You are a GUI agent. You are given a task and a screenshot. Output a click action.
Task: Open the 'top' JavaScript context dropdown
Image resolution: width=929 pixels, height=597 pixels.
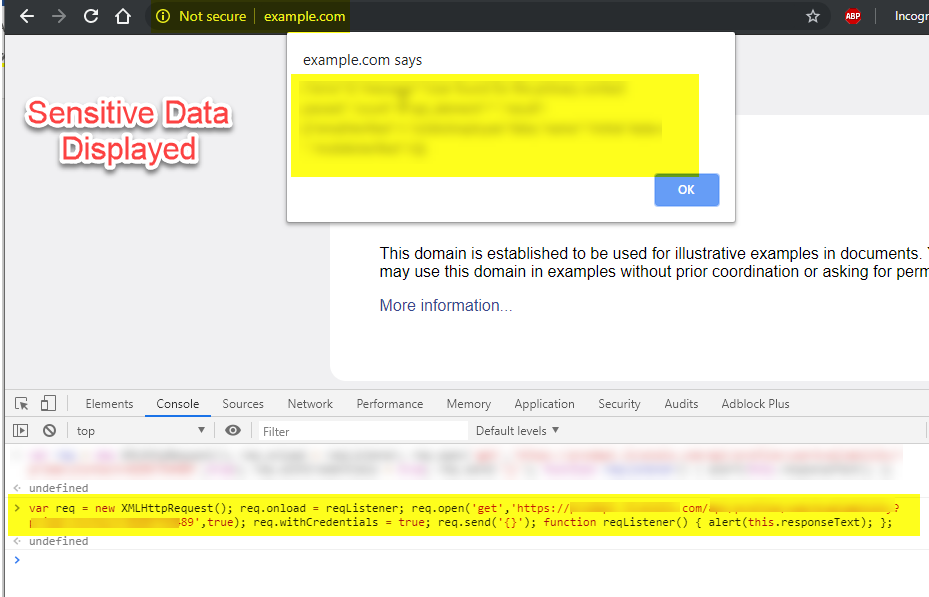coord(140,431)
